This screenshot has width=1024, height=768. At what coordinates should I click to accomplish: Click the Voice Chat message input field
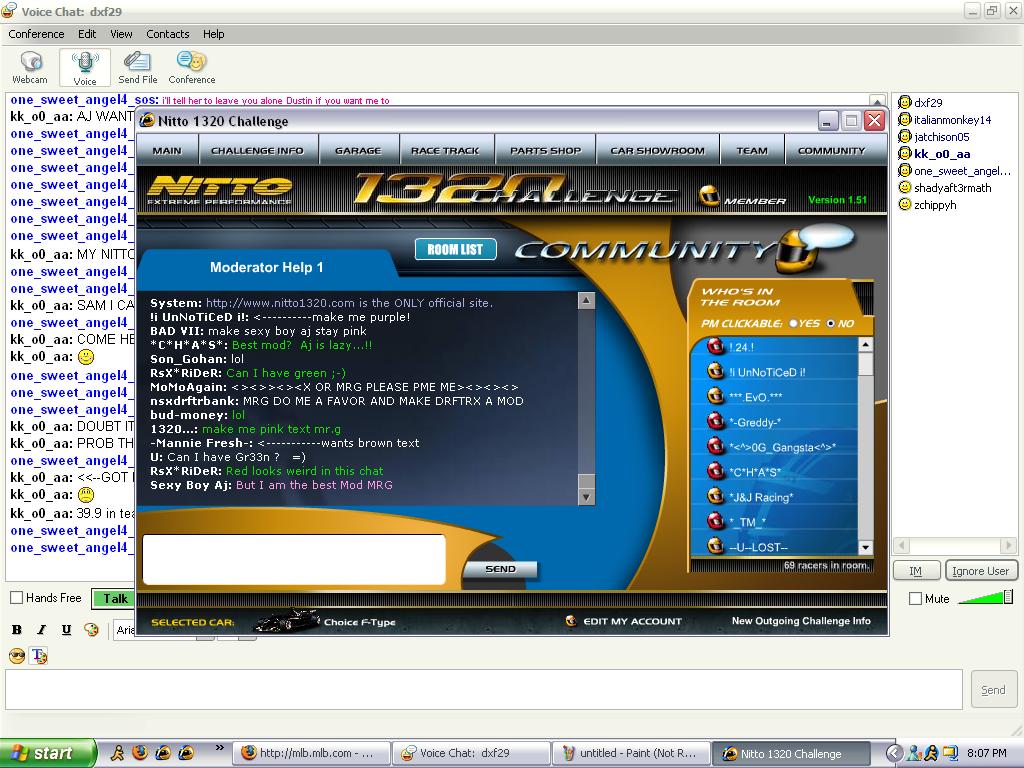click(x=484, y=690)
